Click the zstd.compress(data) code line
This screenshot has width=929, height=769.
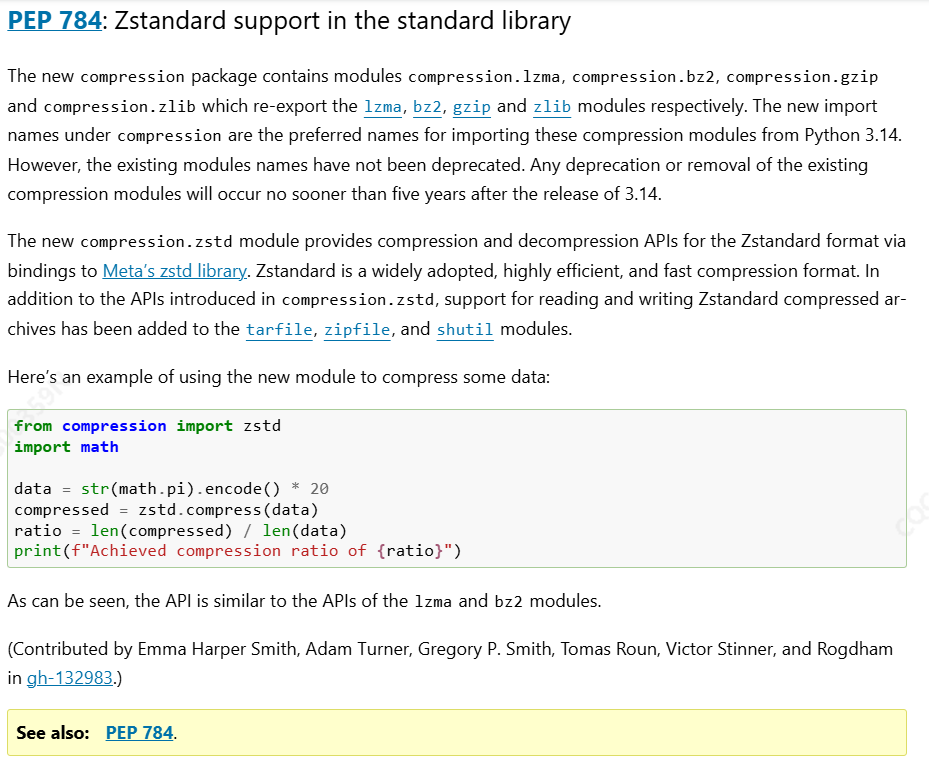pyautogui.click(x=166, y=510)
